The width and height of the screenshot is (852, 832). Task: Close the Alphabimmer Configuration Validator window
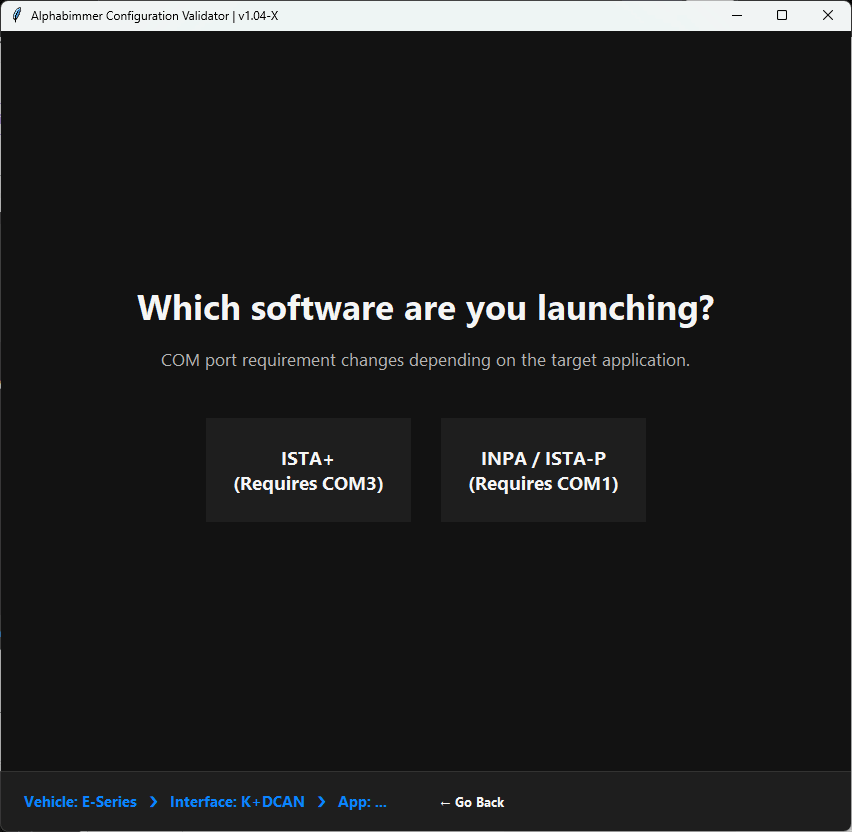828,15
